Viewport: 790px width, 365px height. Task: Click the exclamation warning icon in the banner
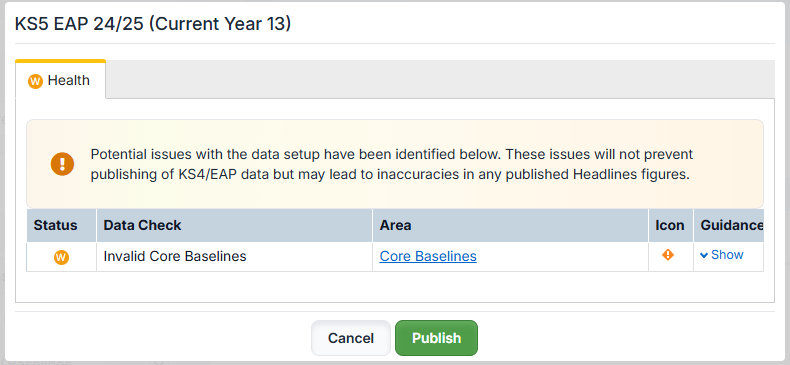tap(62, 163)
